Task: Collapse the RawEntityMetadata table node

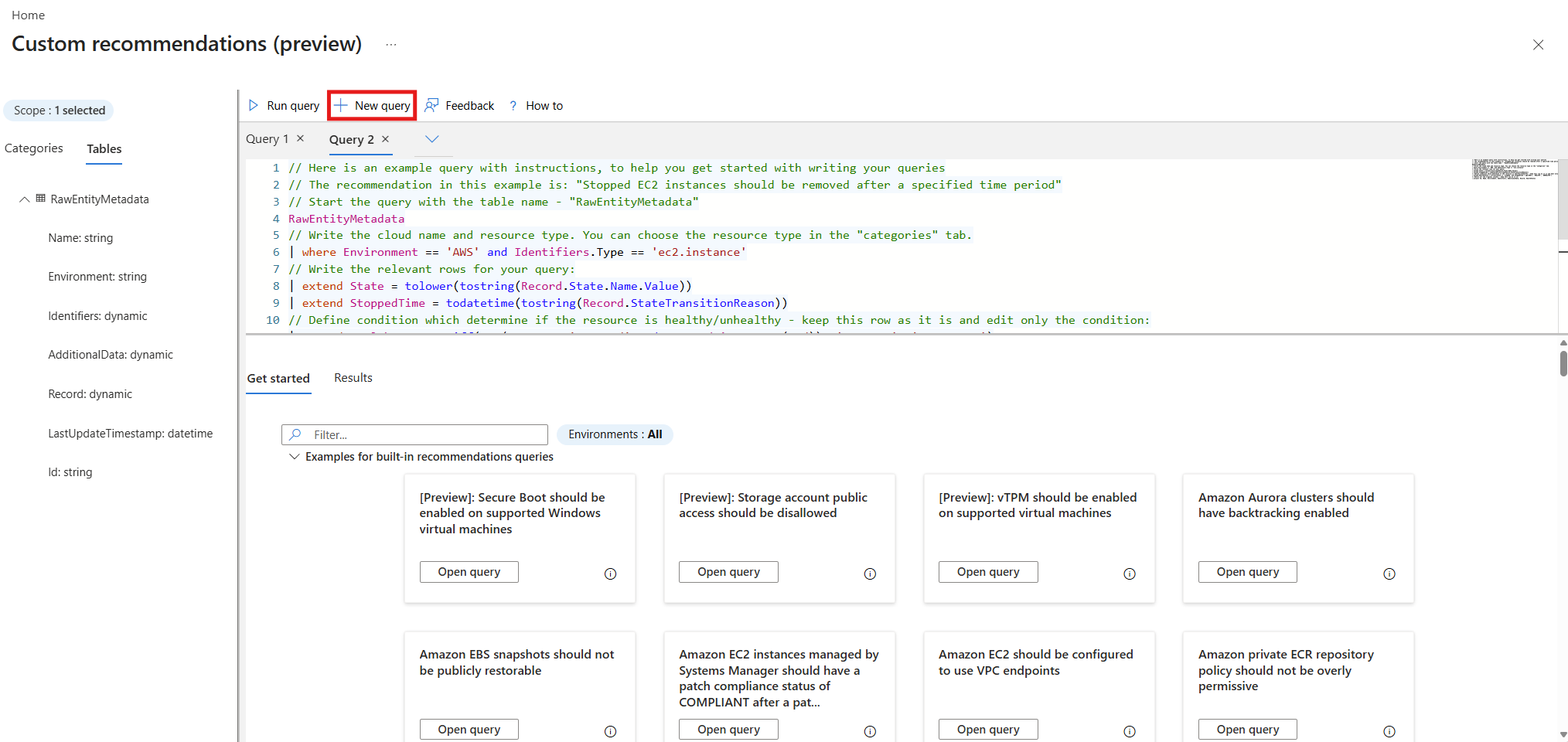Action: [25, 199]
